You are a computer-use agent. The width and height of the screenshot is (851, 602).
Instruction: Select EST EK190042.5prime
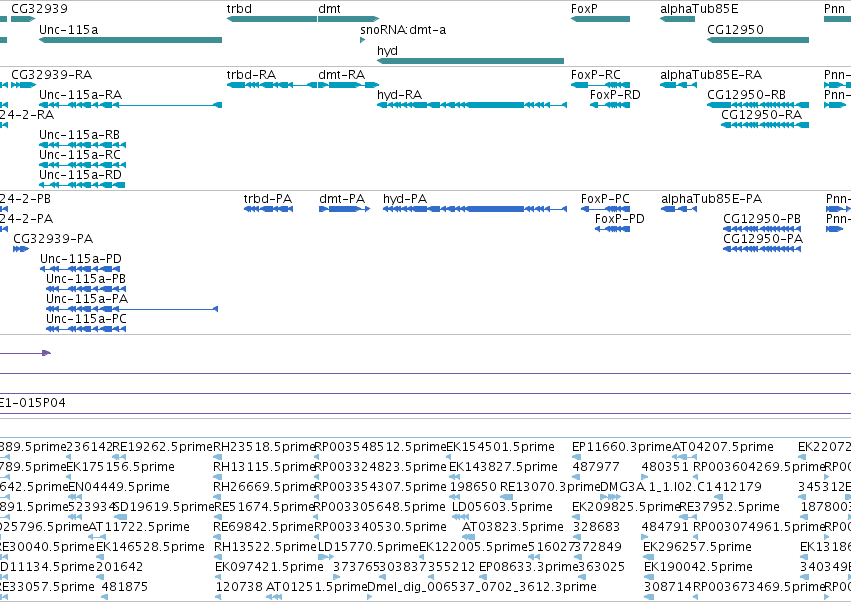pyautogui.click(x=698, y=567)
